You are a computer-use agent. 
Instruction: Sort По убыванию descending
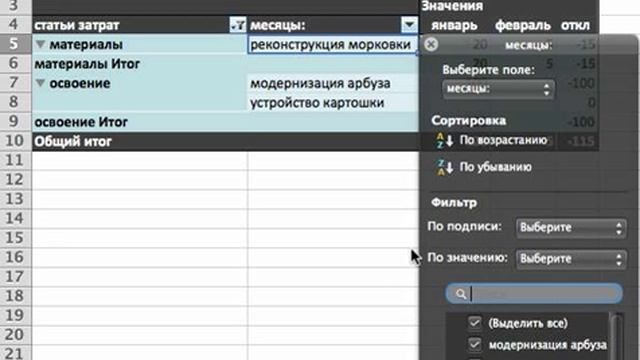point(495,167)
